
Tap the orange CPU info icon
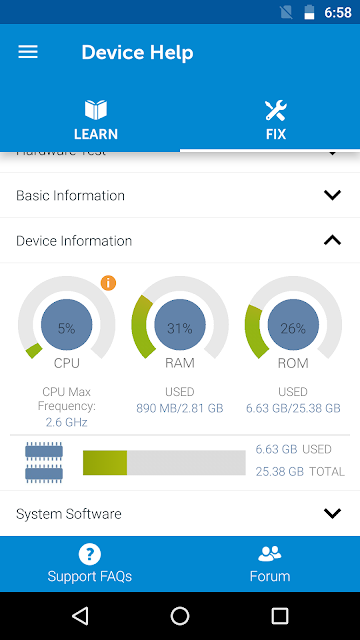108,283
